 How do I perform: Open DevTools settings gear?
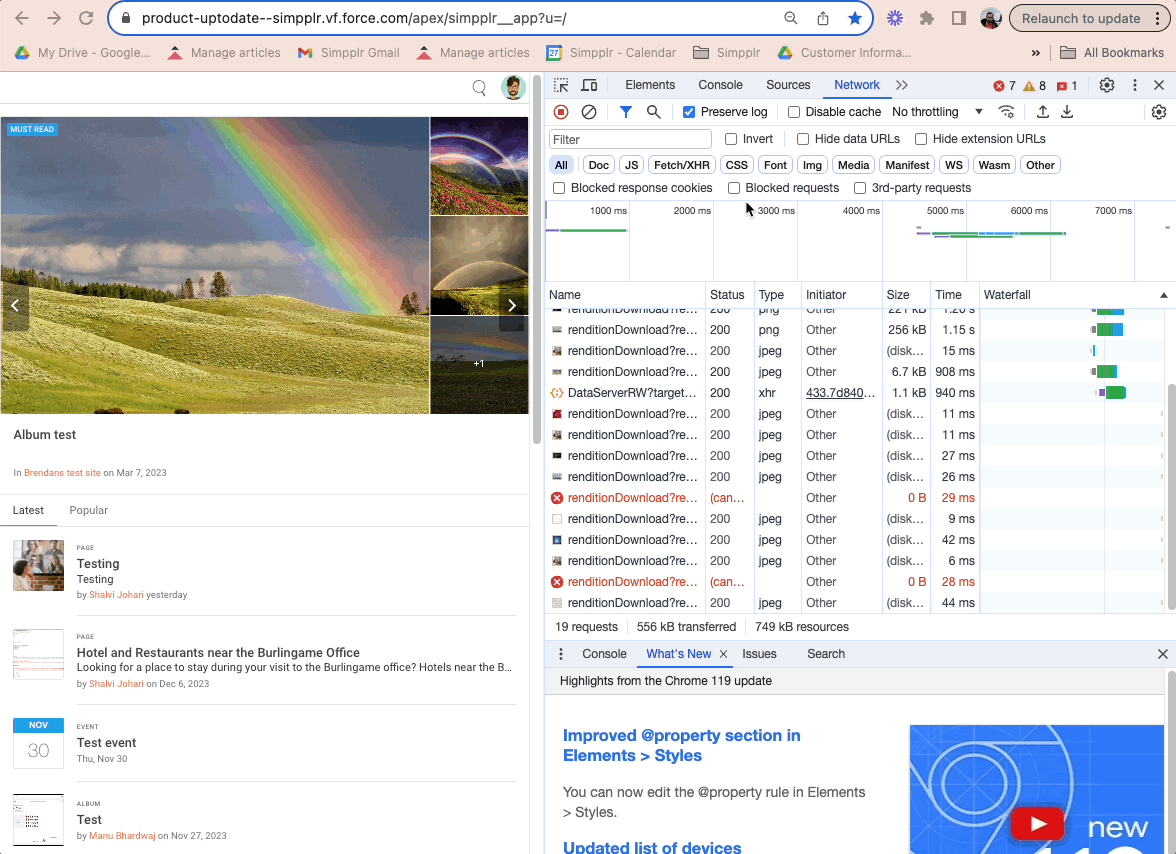[1107, 86]
